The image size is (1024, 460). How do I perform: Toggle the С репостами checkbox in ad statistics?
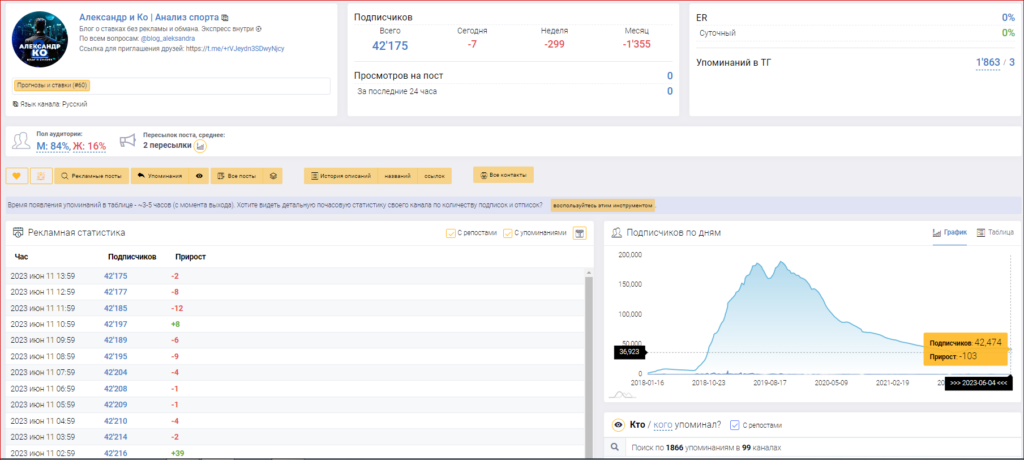(451, 233)
